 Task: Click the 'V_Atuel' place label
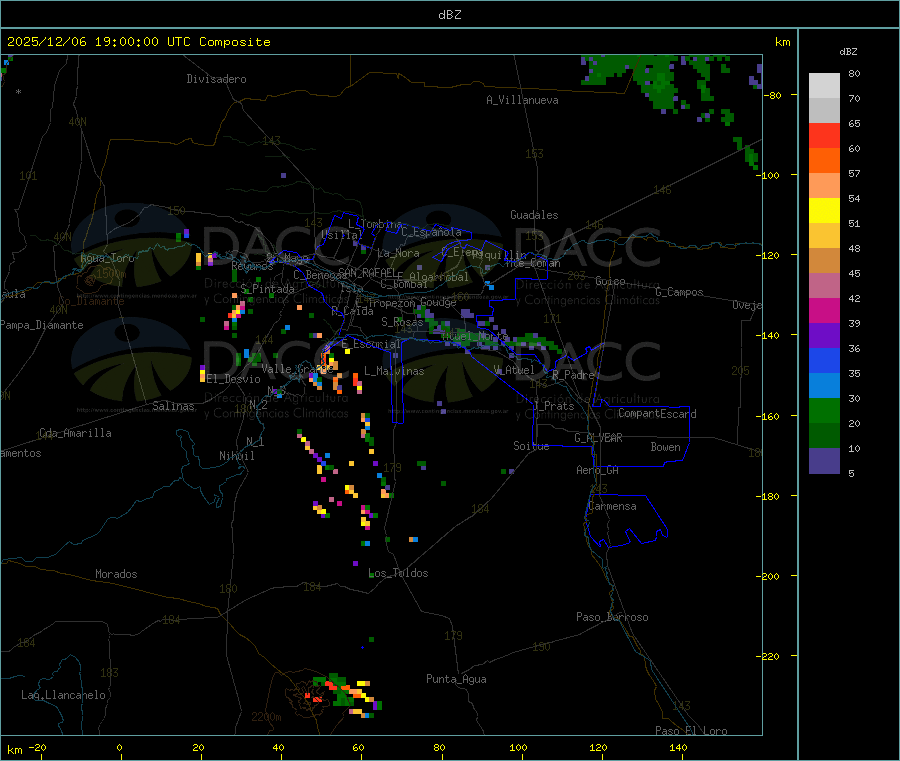(x=514, y=370)
